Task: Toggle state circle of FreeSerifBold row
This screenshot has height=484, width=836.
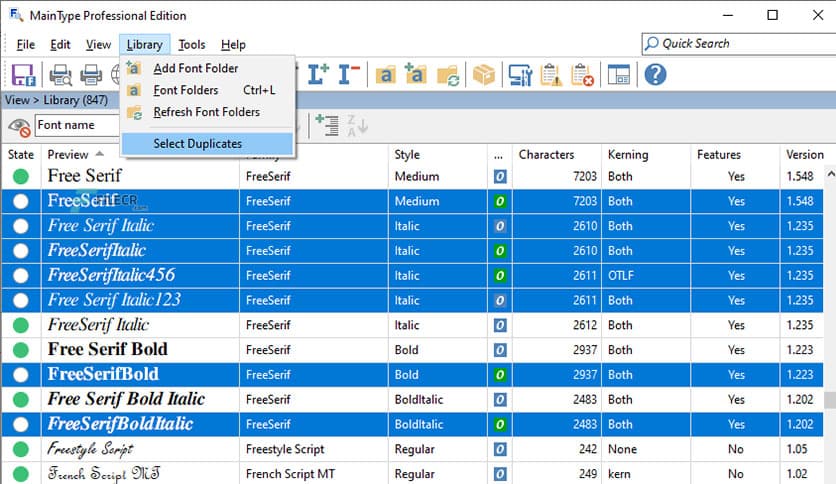Action: tap(21, 375)
